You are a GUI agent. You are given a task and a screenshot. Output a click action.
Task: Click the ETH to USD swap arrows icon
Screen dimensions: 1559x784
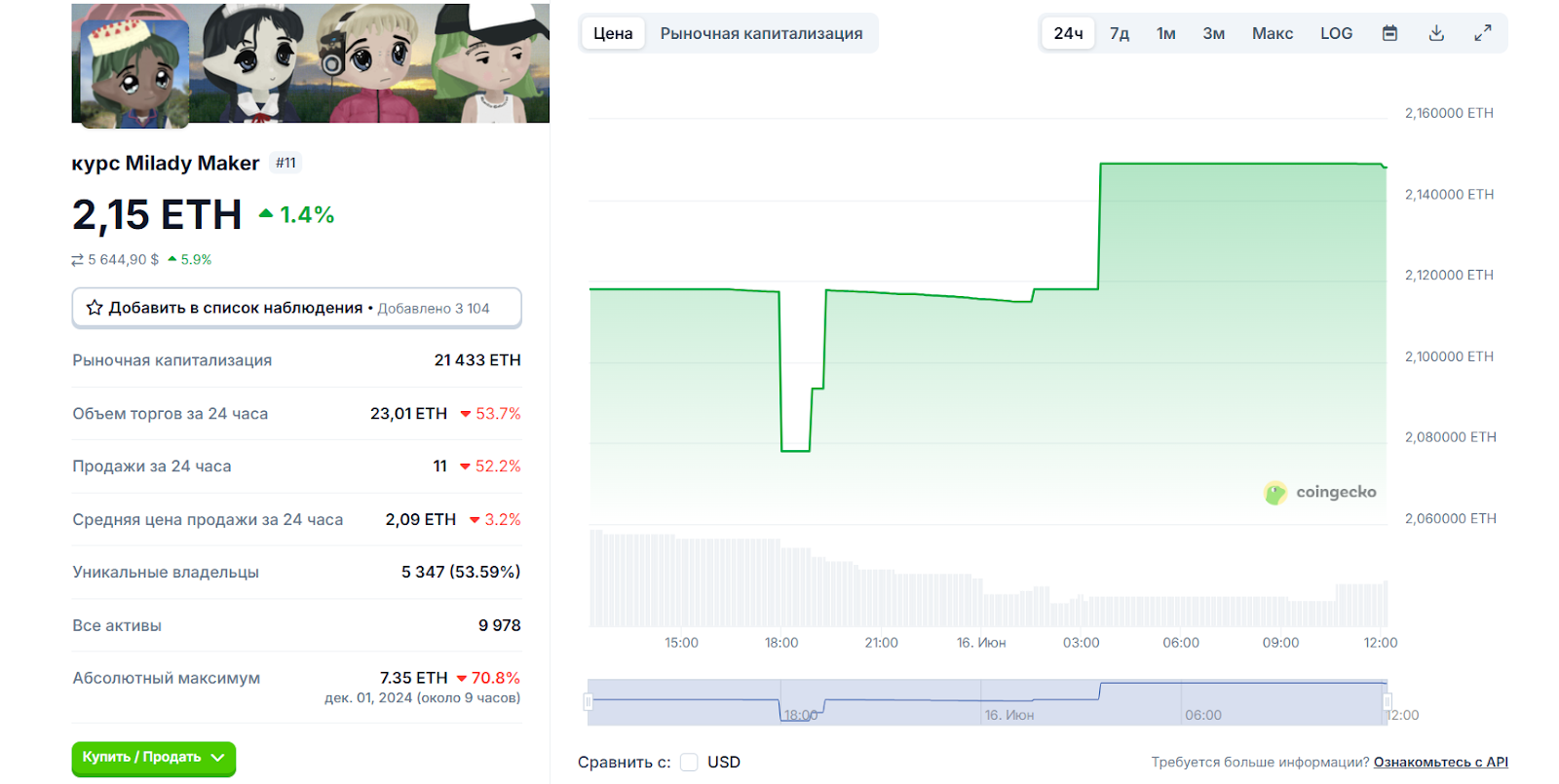pyautogui.click(x=77, y=260)
